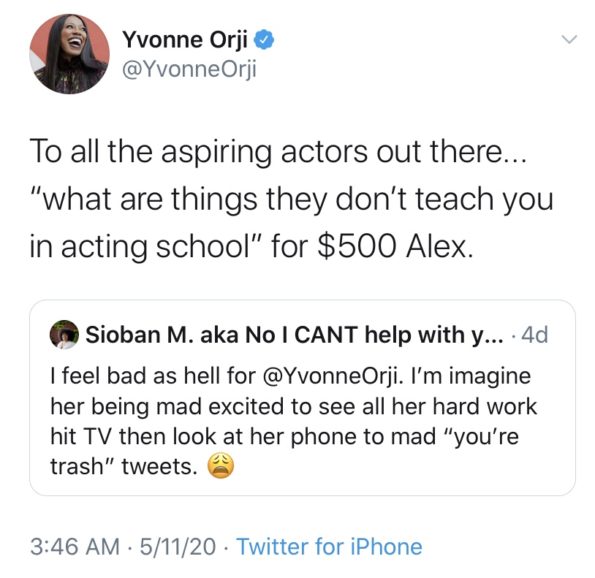Open Sioban M.'s small avatar icon
595x578 pixels.
(64, 334)
